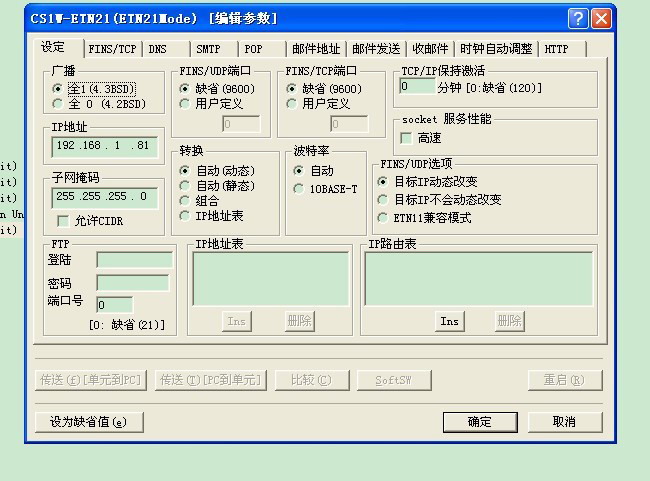
Task: Click the TCP/IP keep-alive minutes field
Action: click(x=416, y=87)
